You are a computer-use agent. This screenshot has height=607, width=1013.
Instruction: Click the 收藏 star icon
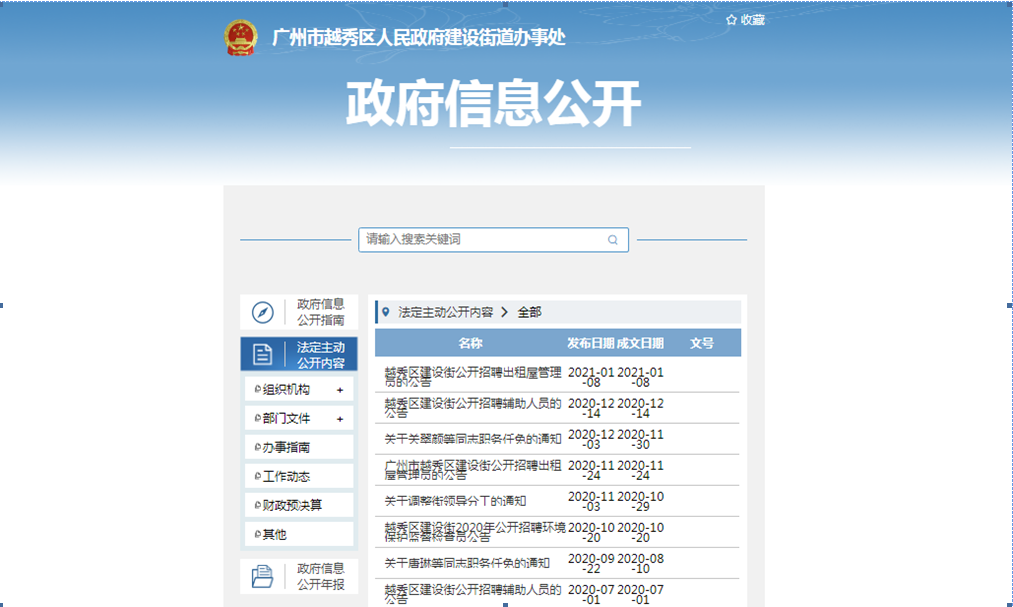pos(731,20)
